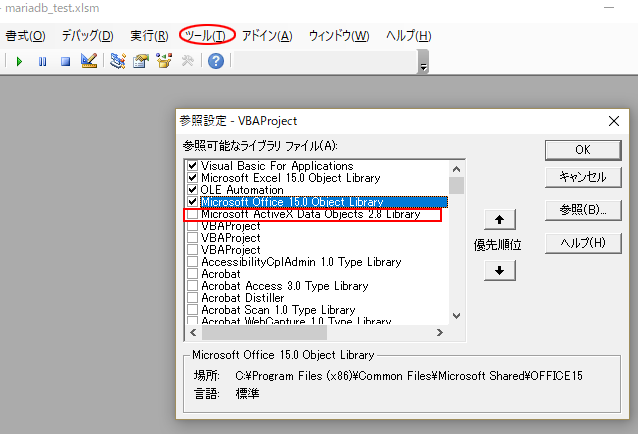Click the Run macro play icon

click(x=19, y=61)
